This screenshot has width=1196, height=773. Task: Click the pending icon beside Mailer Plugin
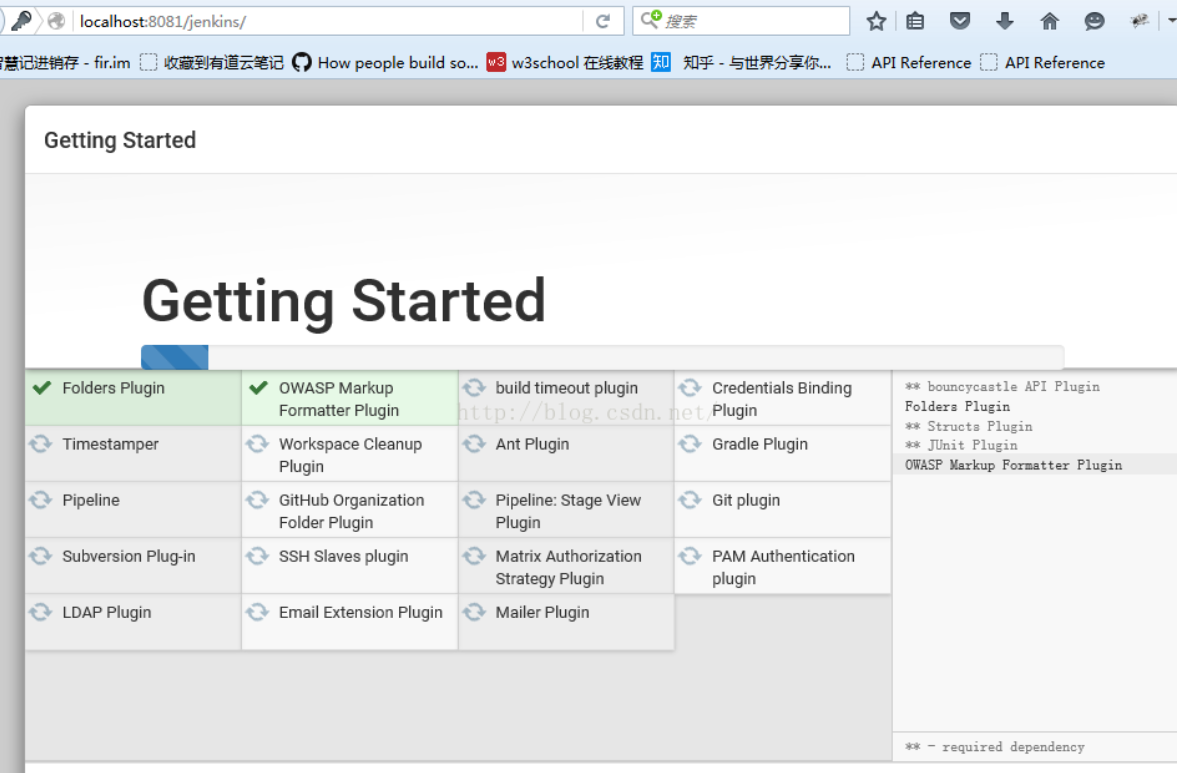(474, 612)
